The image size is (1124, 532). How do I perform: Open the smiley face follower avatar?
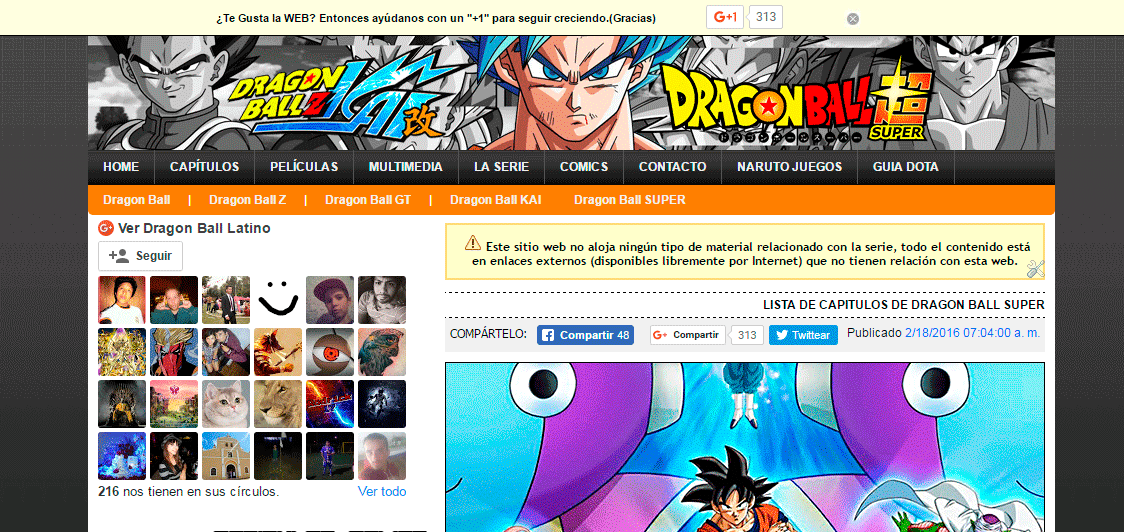(278, 300)
